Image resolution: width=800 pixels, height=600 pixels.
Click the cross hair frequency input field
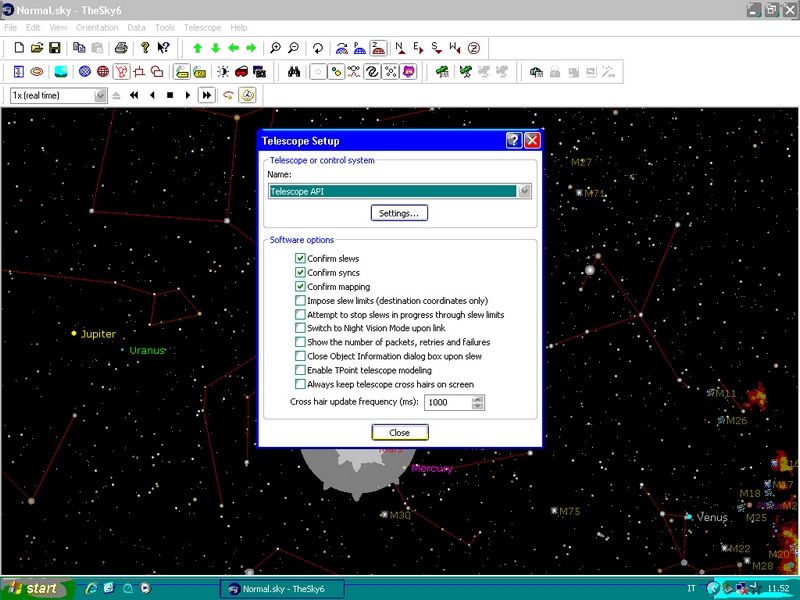[448, 403]
